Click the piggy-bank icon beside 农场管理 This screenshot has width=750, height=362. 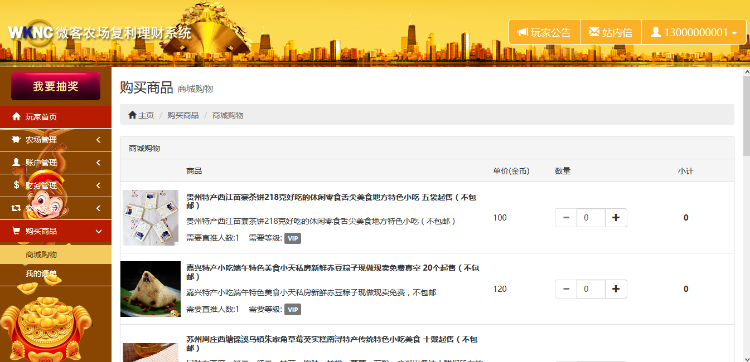click(16, 140)
